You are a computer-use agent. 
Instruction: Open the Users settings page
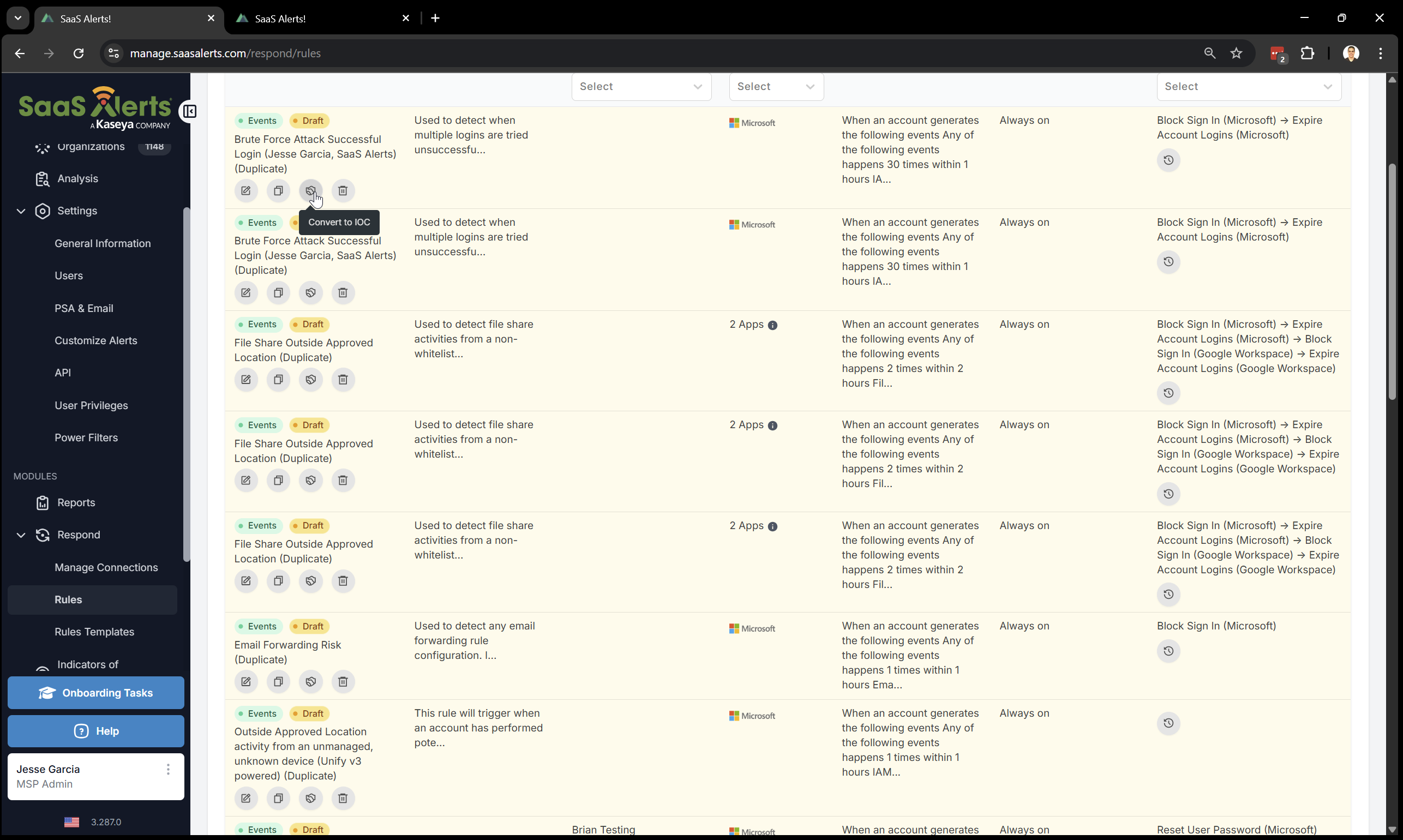(x=69, y=275)
